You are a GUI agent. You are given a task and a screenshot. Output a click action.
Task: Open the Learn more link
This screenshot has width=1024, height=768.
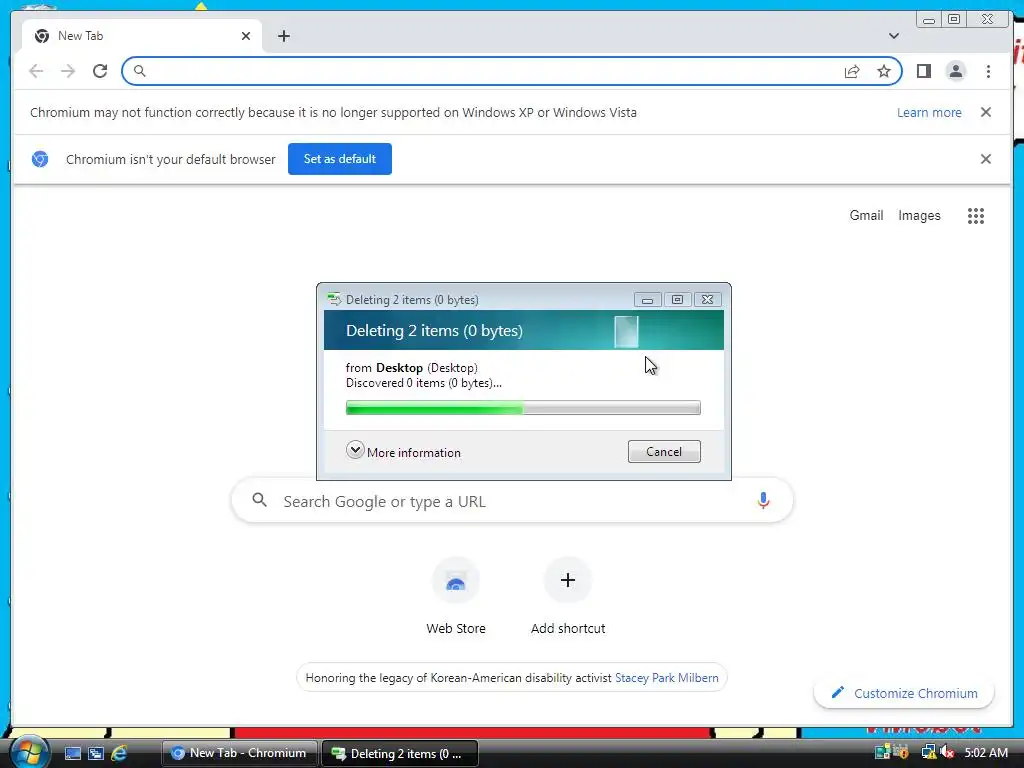pyautogui.click(x=929, y=112)
